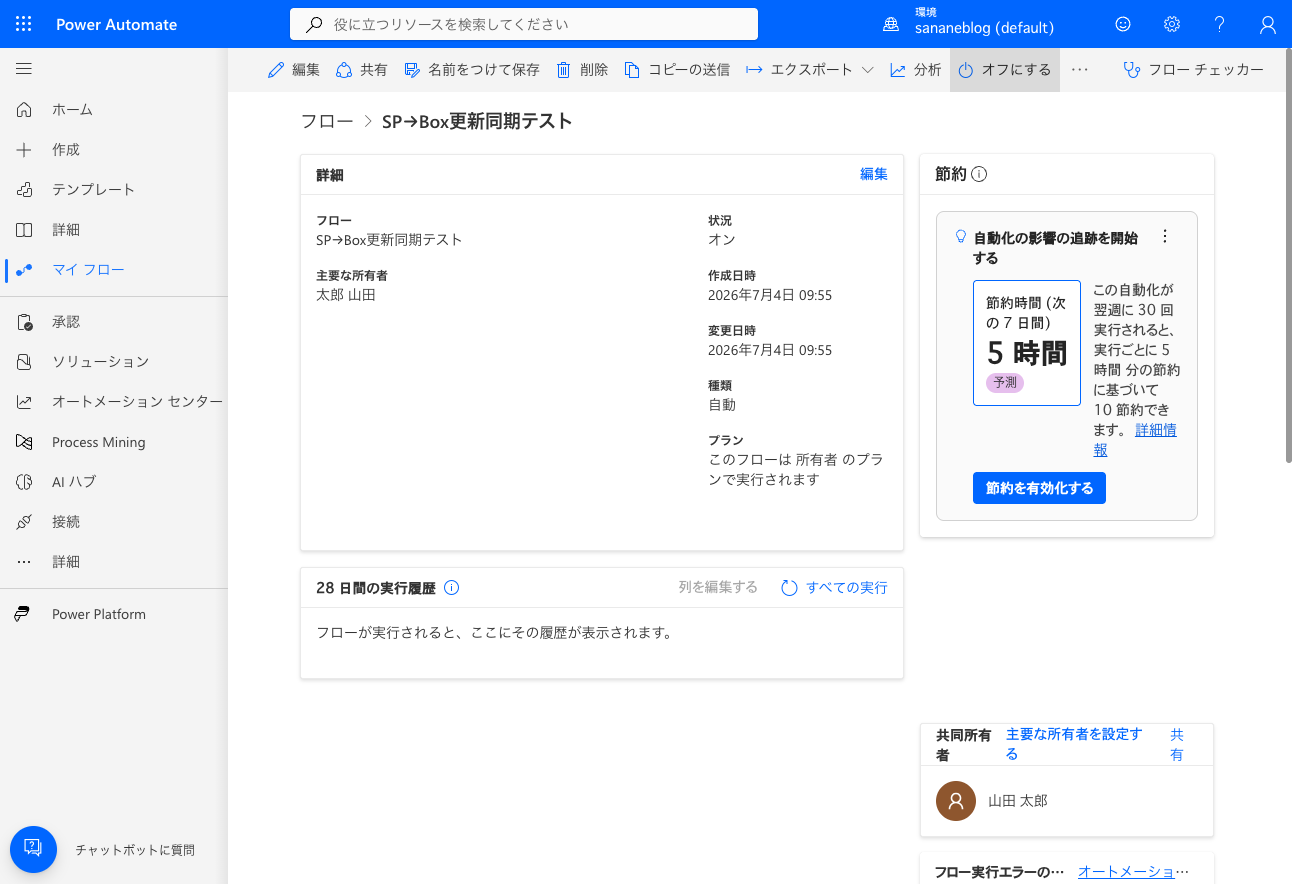This screenshot has width=1292, height=884.
Task: Click the chatbot question bubble icon
Action: click(x=33, y=849)
